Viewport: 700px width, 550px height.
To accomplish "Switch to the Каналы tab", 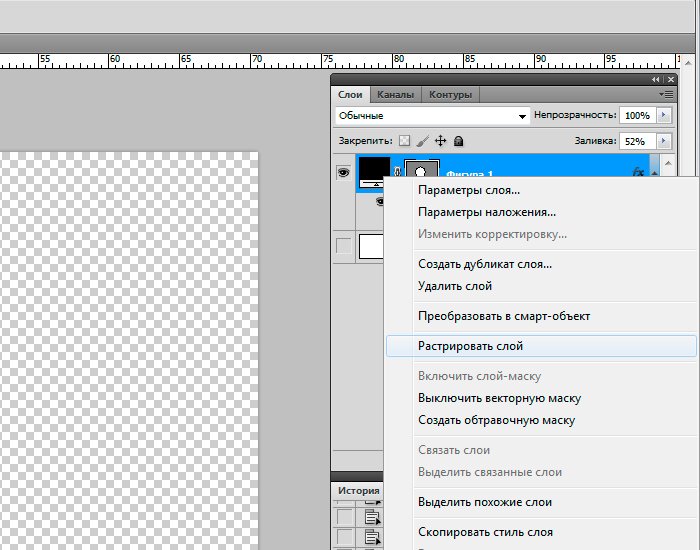I will tap(396, 95).
